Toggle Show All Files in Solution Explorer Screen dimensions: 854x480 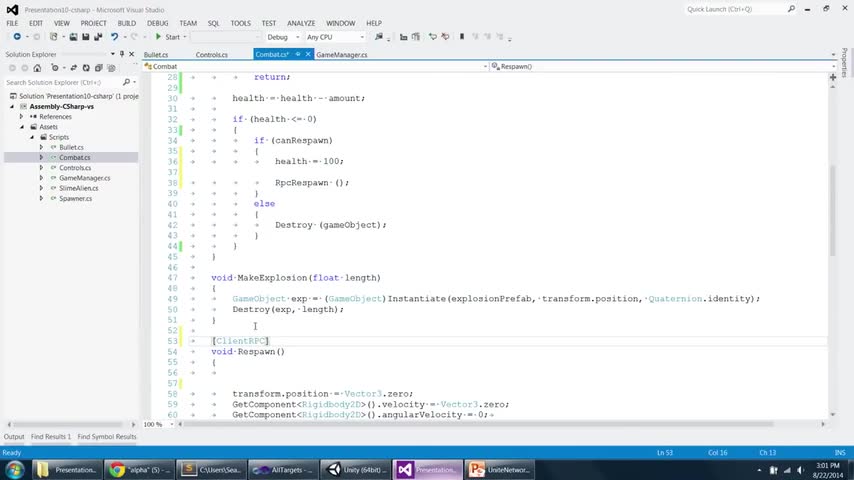coord(112,68)
